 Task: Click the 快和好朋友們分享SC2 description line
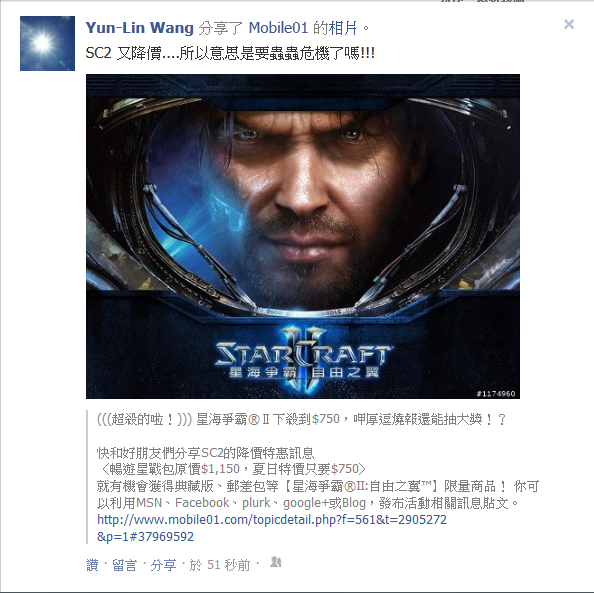pyautogui.click(x=206, y=452)
